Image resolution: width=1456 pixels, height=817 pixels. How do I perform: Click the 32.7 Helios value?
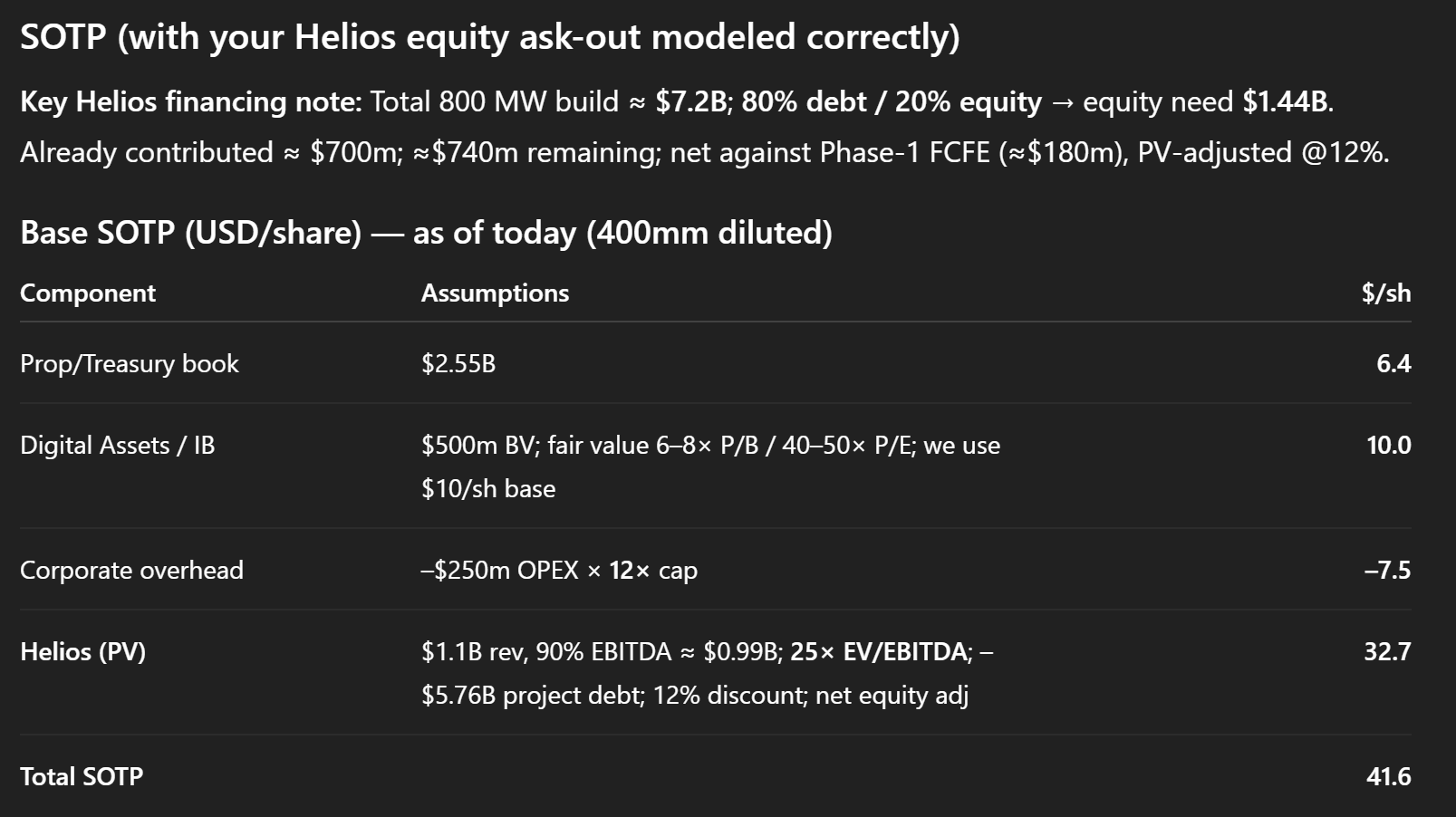pyautogui.click(x=1388, y=651)
